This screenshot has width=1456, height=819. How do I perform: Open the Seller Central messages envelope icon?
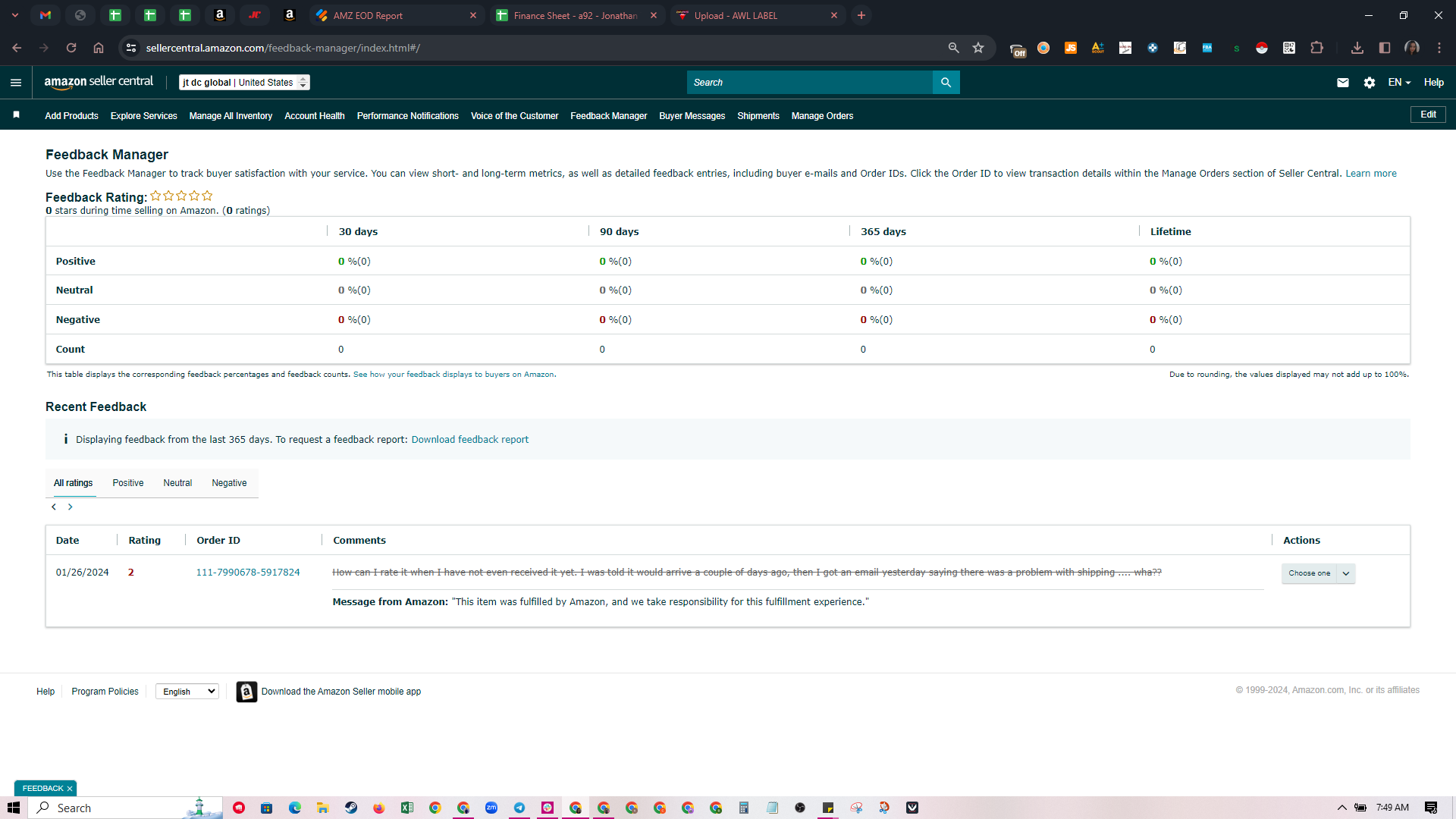(x=1343, y=83)
